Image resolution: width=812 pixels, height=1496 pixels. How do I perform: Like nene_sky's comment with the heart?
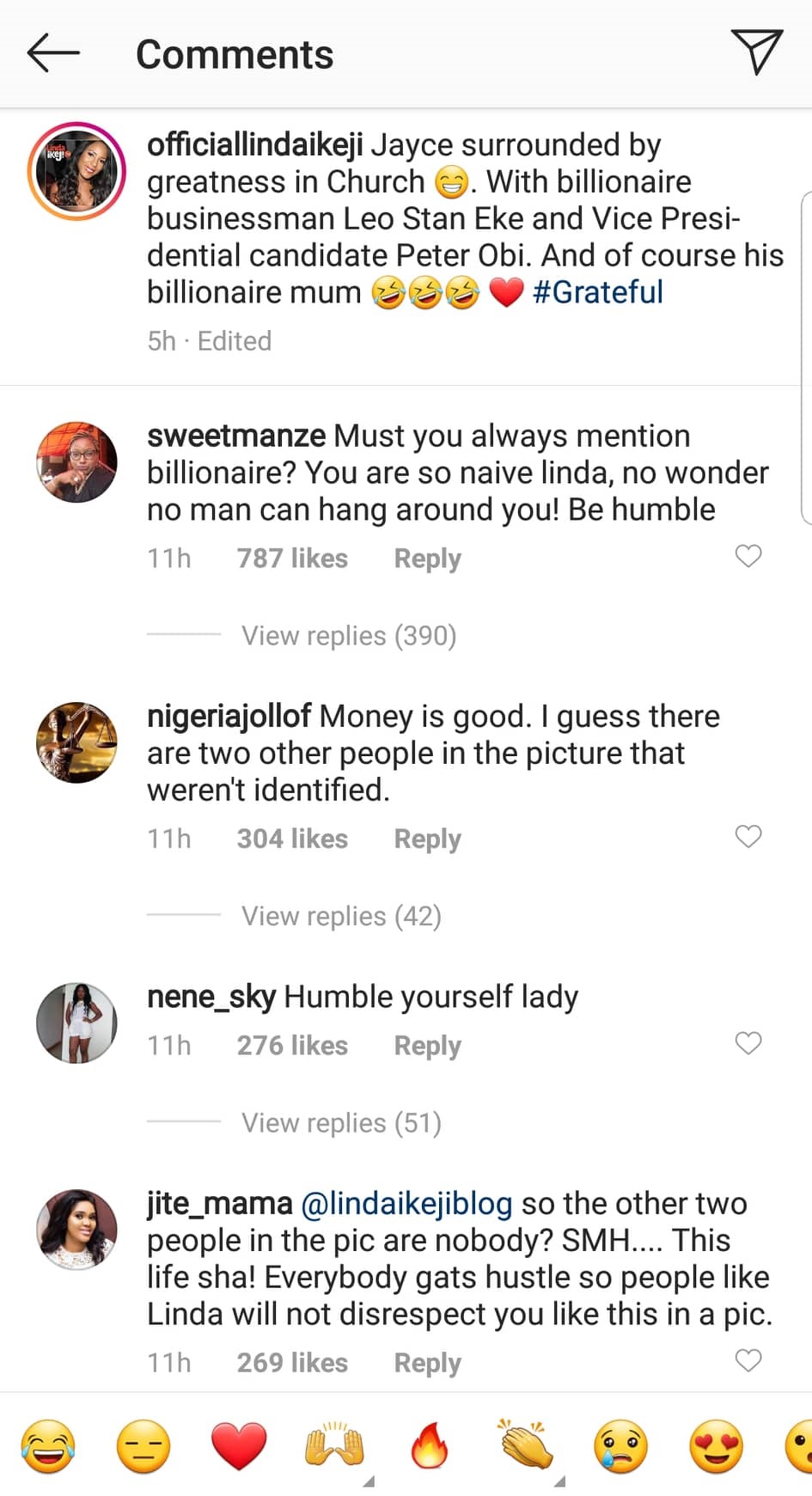tap(748, 1043)
